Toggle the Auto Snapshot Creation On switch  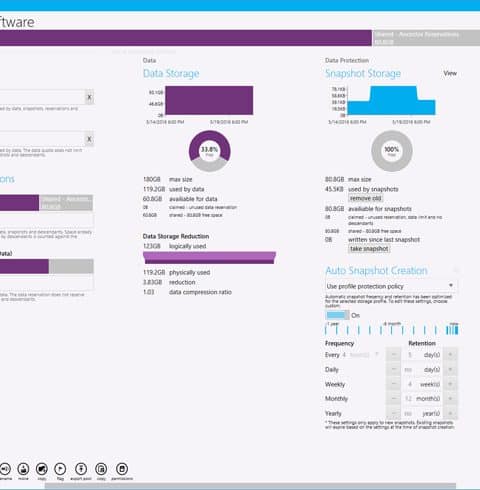[337, 315]
